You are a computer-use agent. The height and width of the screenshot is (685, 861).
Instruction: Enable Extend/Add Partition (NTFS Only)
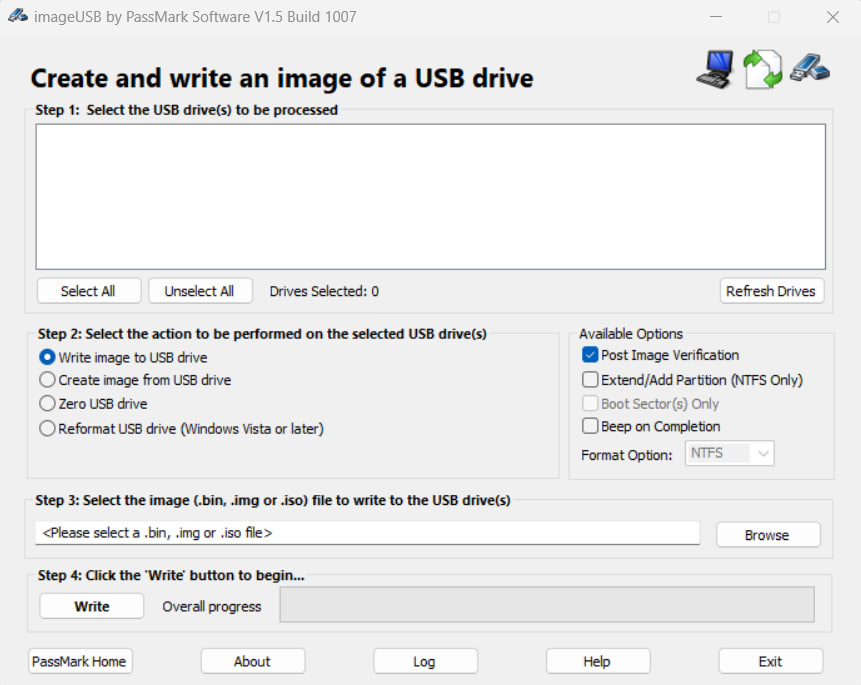click(x=590, y=380)
